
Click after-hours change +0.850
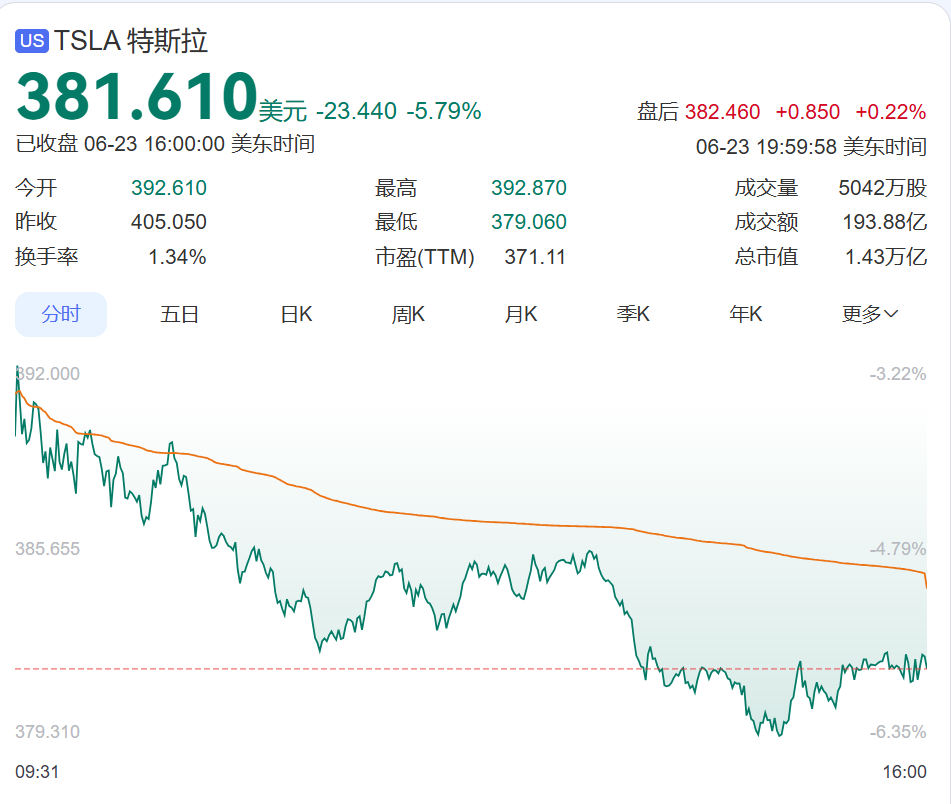coord(808,112)
